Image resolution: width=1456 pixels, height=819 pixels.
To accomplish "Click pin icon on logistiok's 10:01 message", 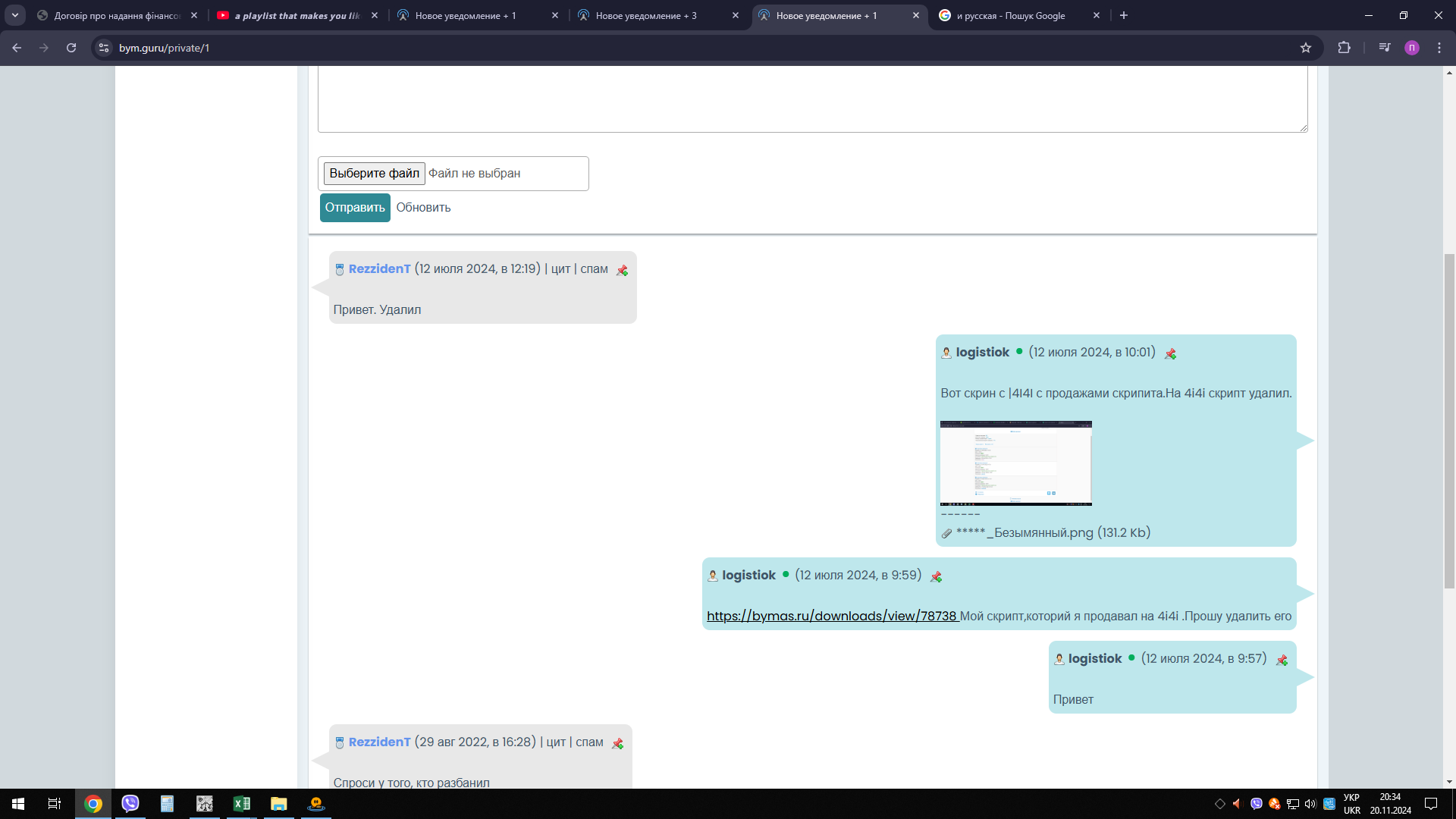I will [1170, 354].
